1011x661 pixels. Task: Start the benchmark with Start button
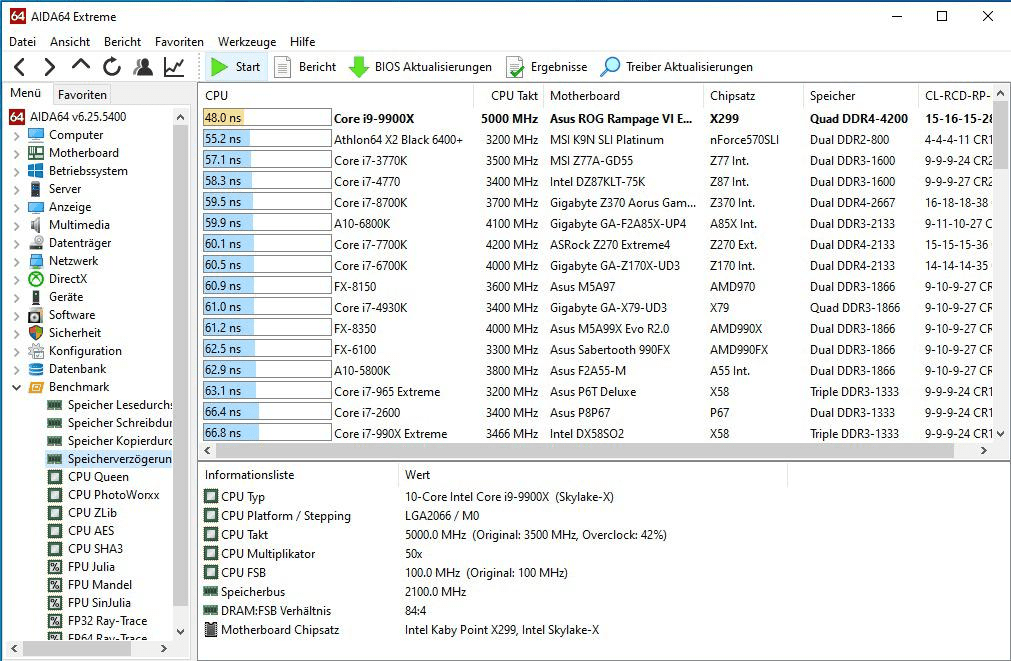[x=236, y=67]
